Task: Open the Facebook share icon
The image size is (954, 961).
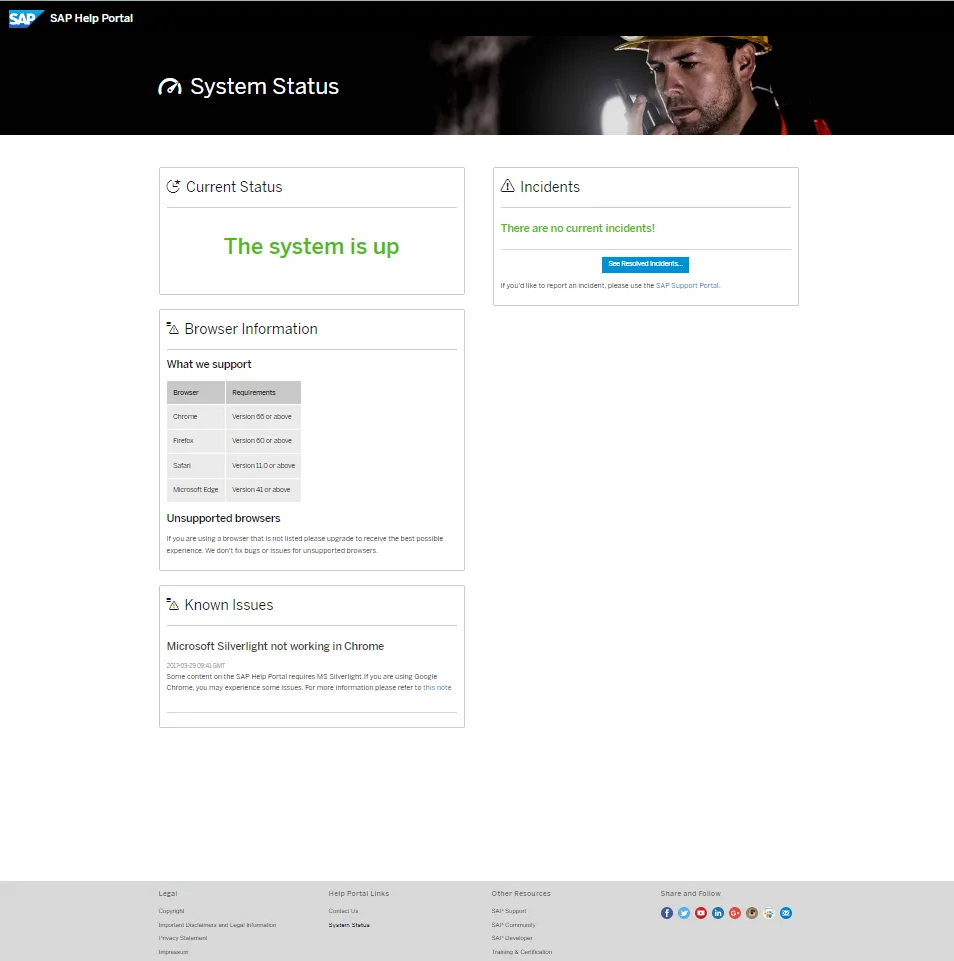Action: tap(667, 913)
